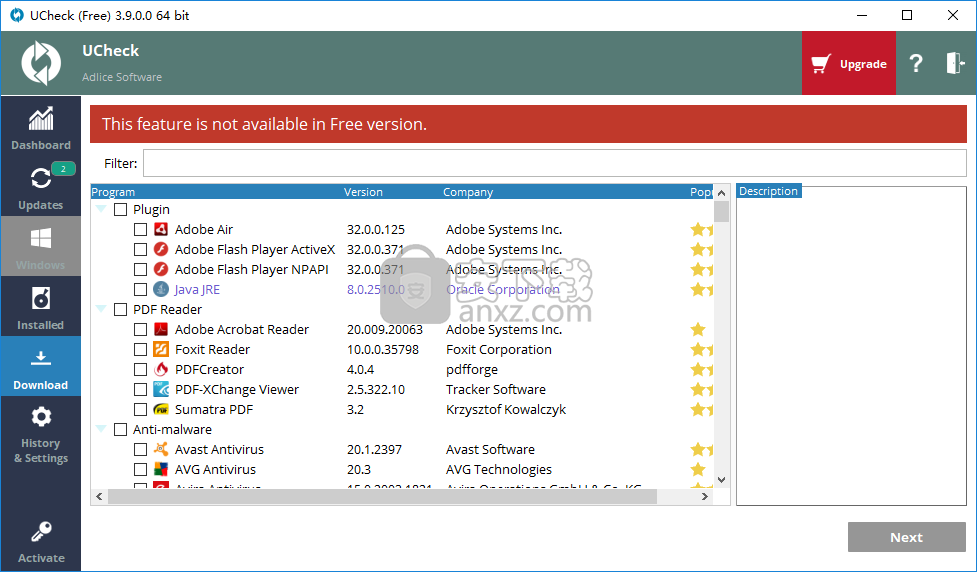Screen dimensions: 977x572
Task: Click the Java JRE icon
Action: click(161, 289)
